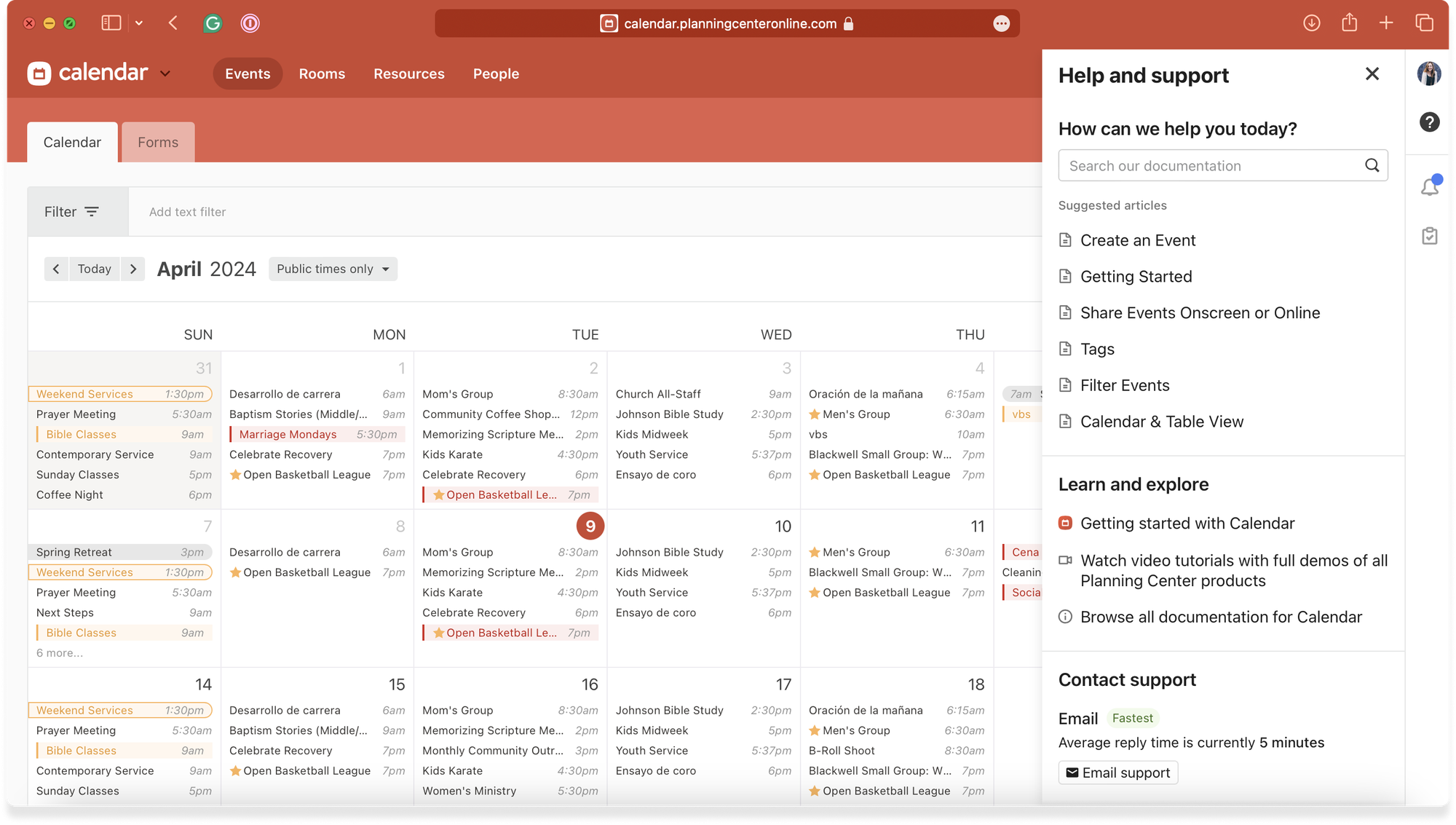Screen dimensions: 1456x825
Task: Expand the Public times only dropdown
Action: pos(333,269)
